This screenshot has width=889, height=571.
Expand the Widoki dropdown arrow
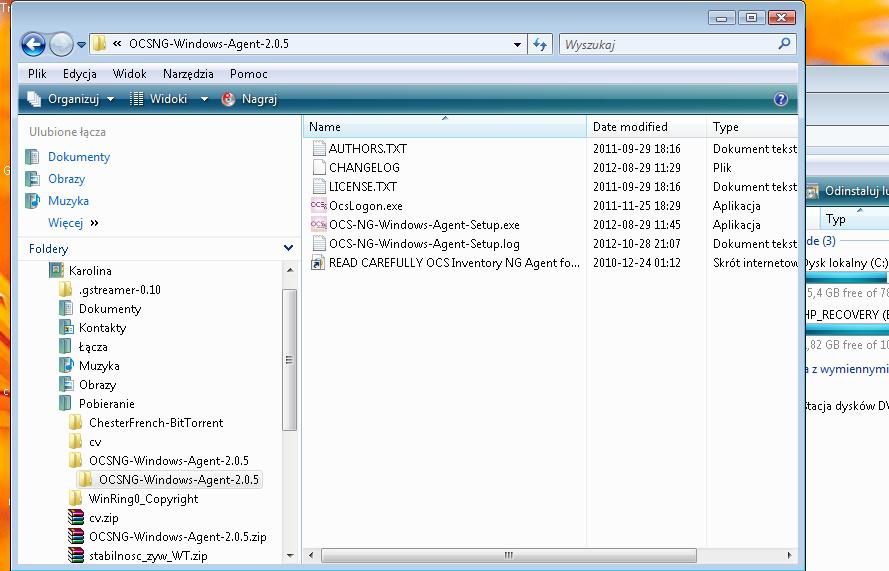pos(204,99)
